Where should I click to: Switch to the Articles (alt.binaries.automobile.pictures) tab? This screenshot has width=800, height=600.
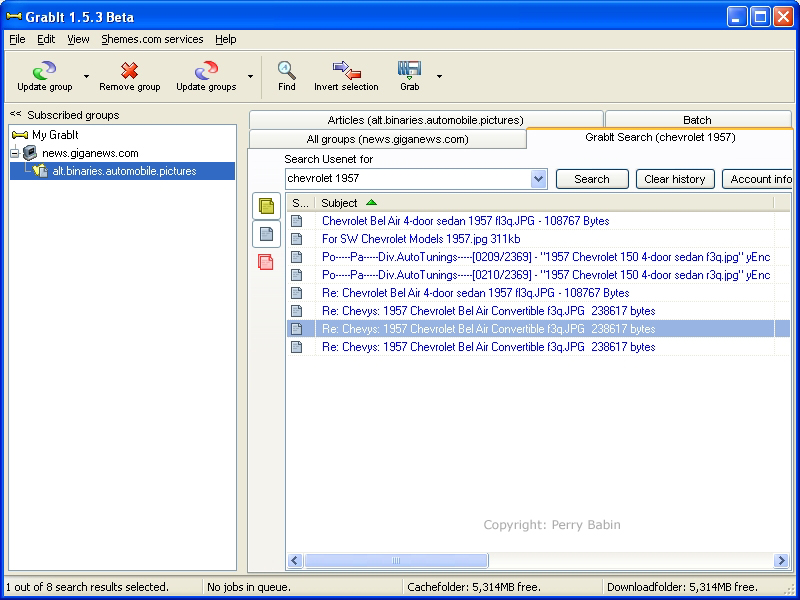[426, 120]
